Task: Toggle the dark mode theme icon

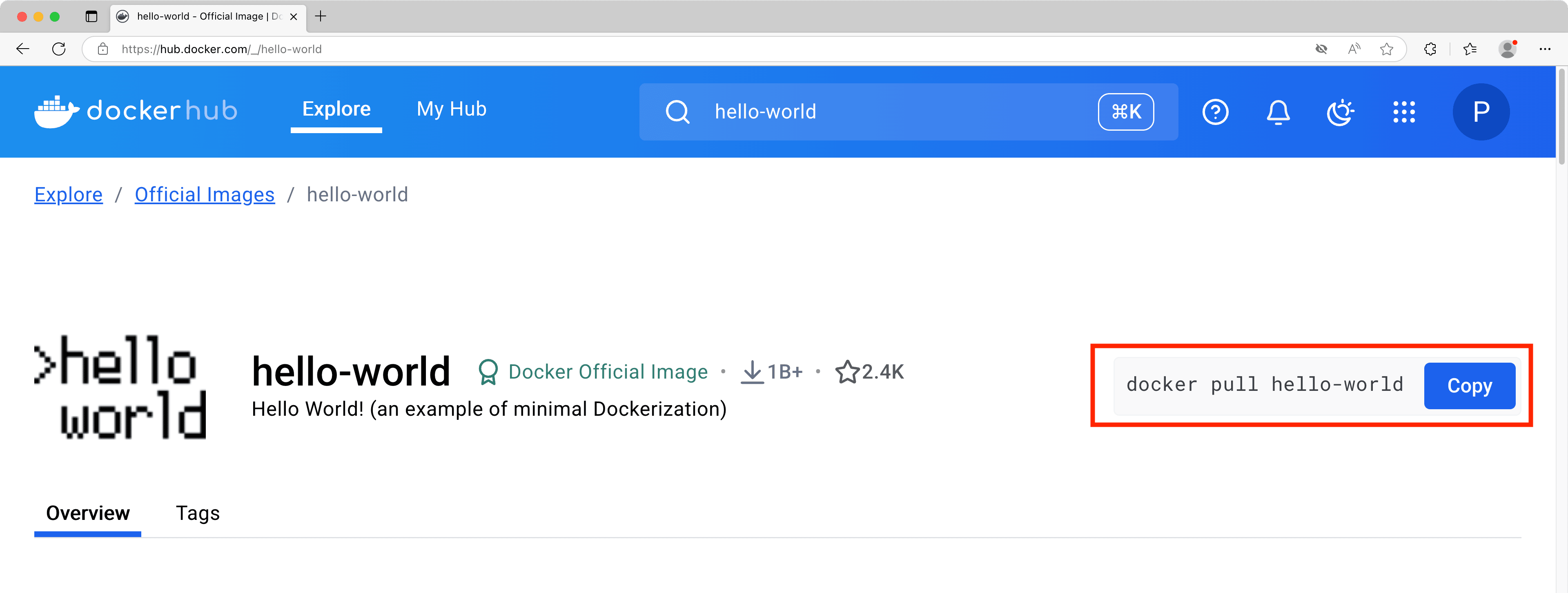Action: [x=1340, y=112]
